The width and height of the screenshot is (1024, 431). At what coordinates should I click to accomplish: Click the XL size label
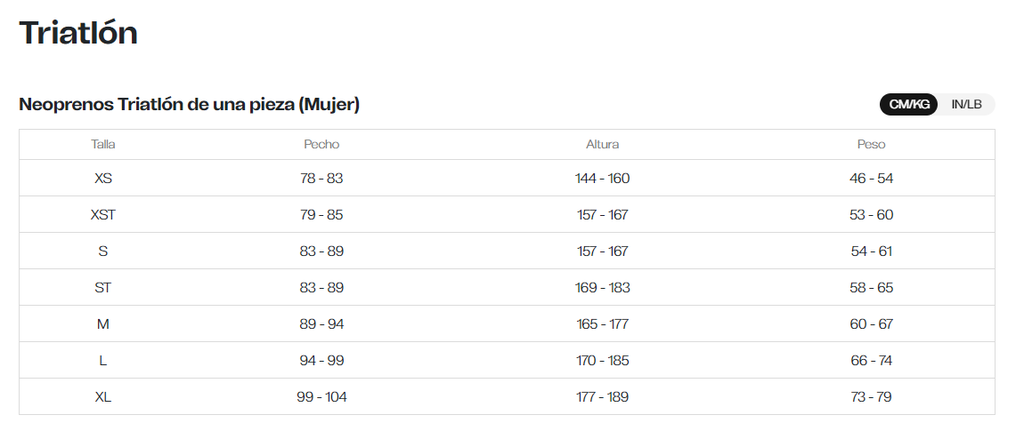coord(103,397)
